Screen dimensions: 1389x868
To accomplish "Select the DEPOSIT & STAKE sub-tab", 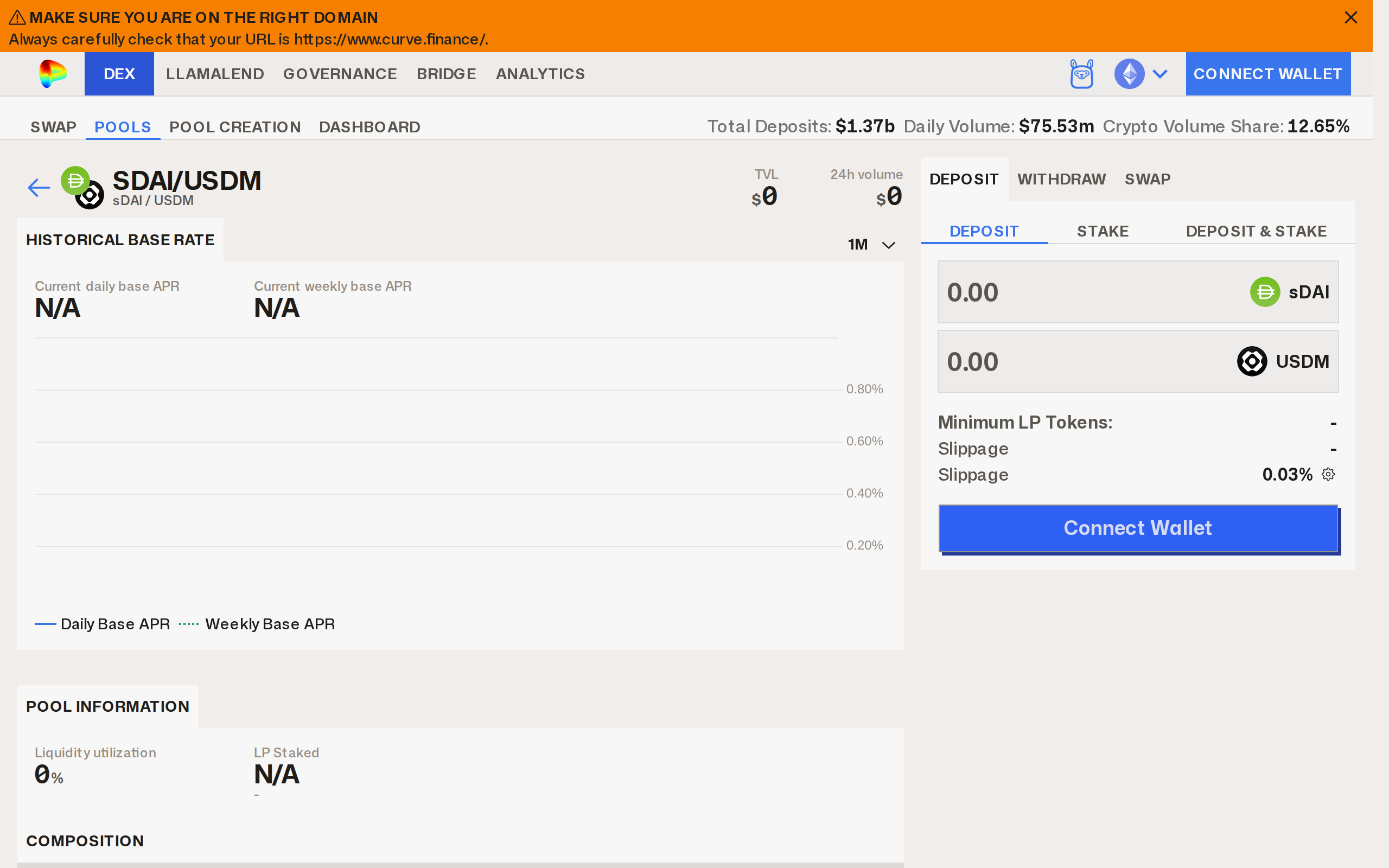I will [1257, 231].
